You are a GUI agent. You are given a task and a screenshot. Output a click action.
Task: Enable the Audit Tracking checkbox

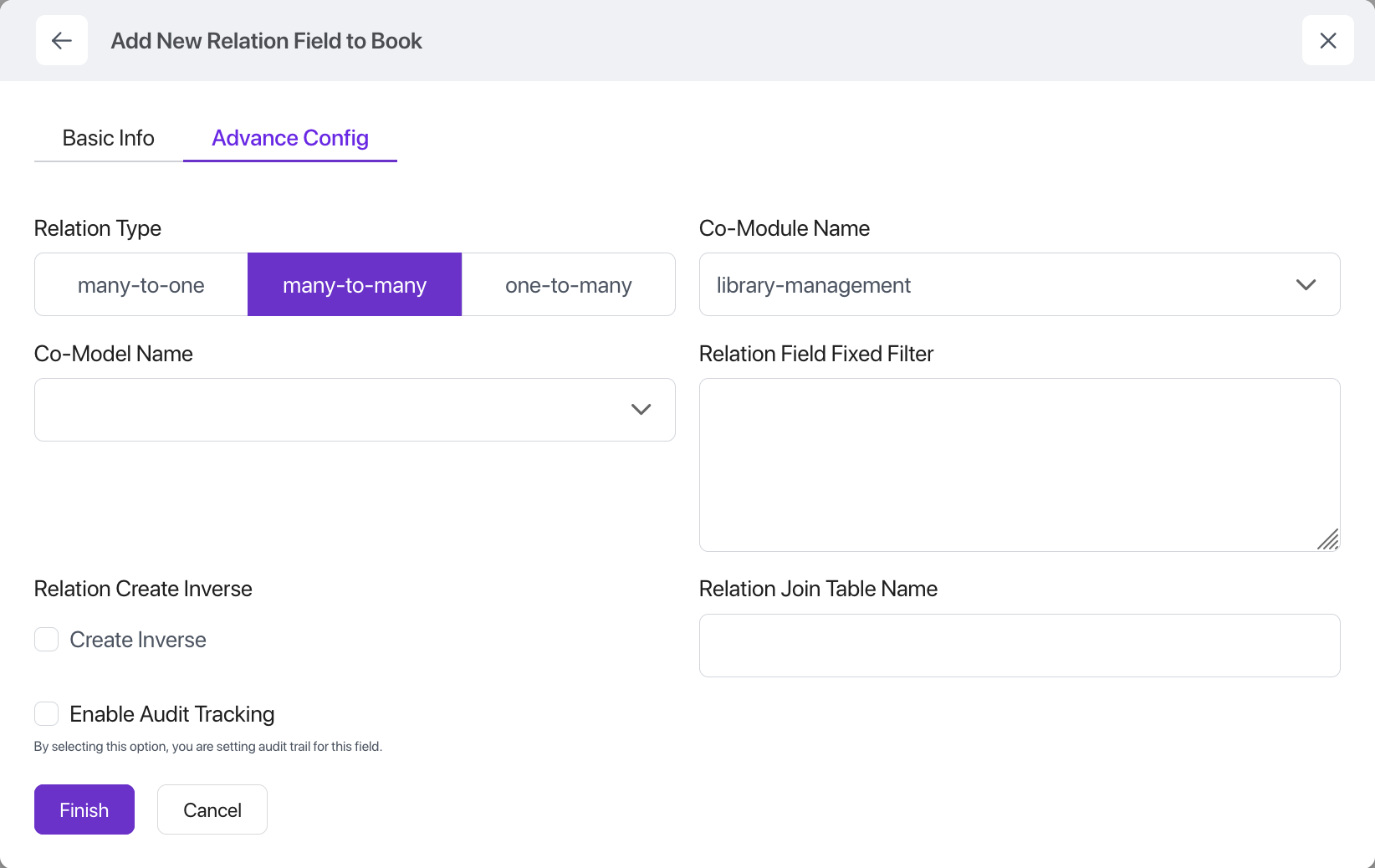[x=47, y=714]
